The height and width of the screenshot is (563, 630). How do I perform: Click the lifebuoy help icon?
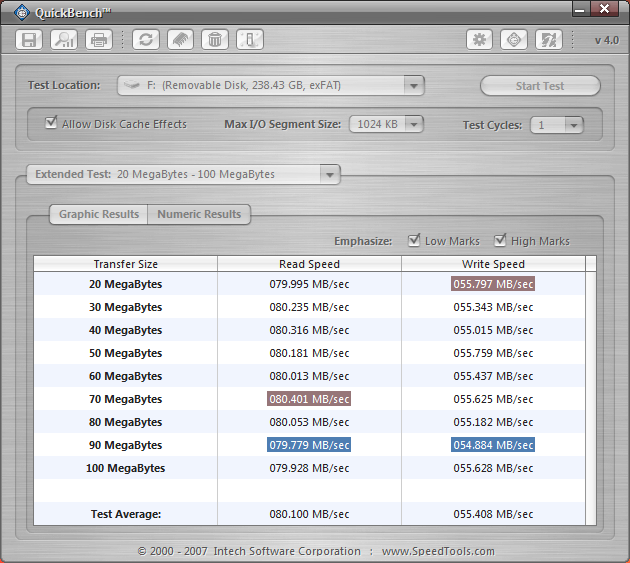click(x=514, y=40)
